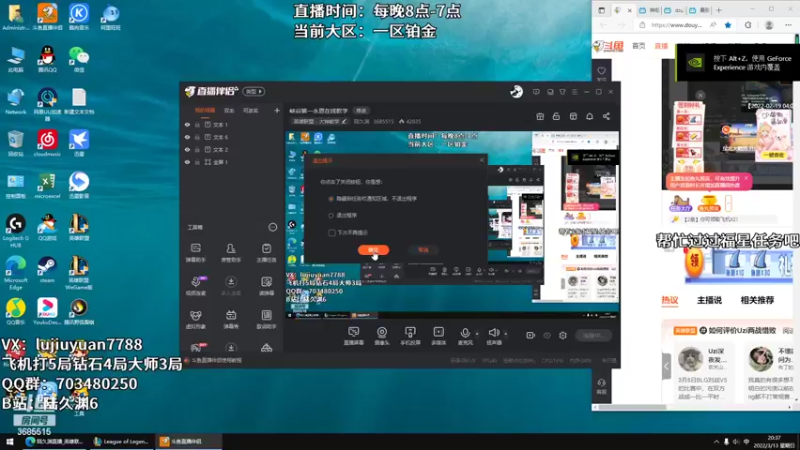The height and width of the screenshot is (450, 800).
Task: Toggle the lock on the 全屏 1 source
Action: [197, 162]
